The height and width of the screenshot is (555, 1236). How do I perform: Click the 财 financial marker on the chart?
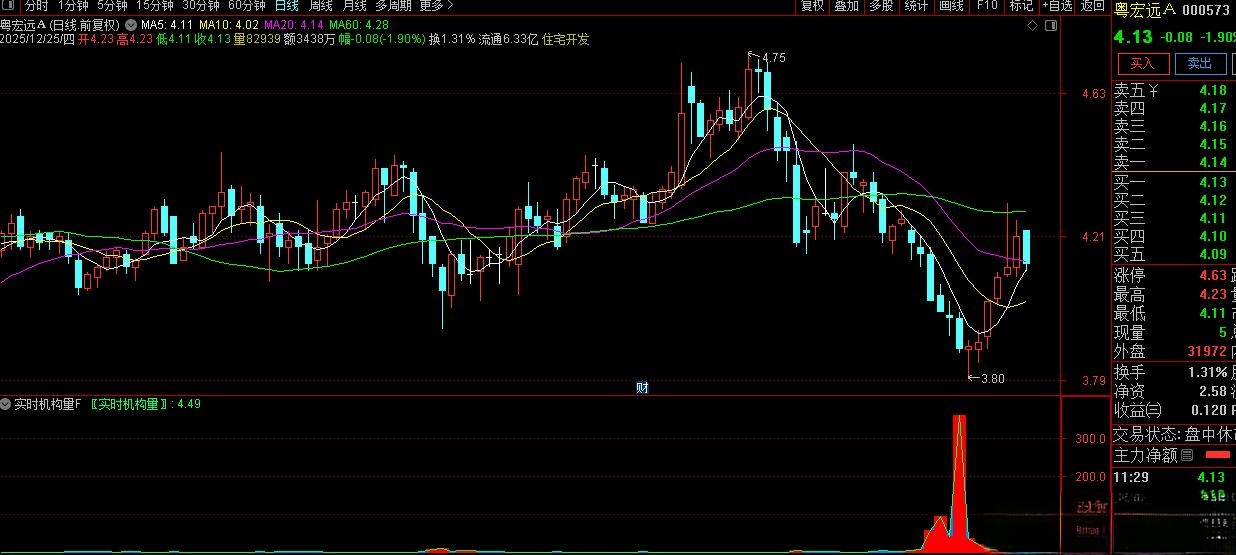(x=642, y=388)
